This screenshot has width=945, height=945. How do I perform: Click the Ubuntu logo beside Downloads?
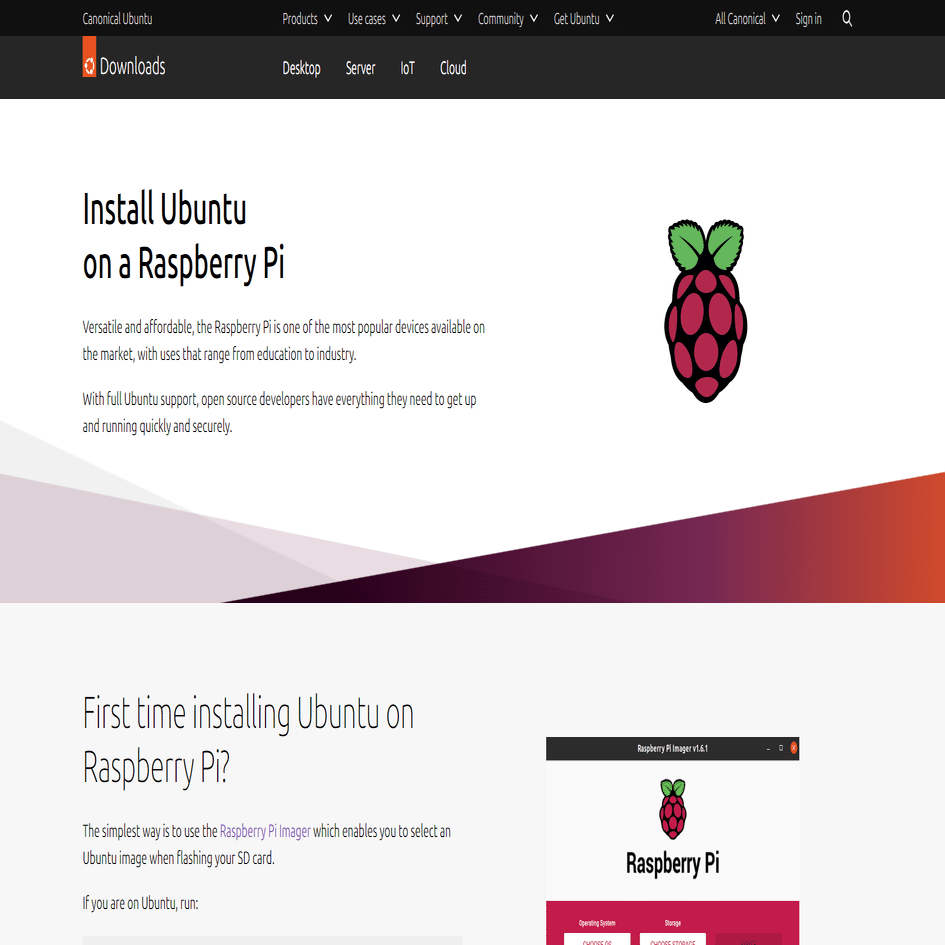click(89, 57)
